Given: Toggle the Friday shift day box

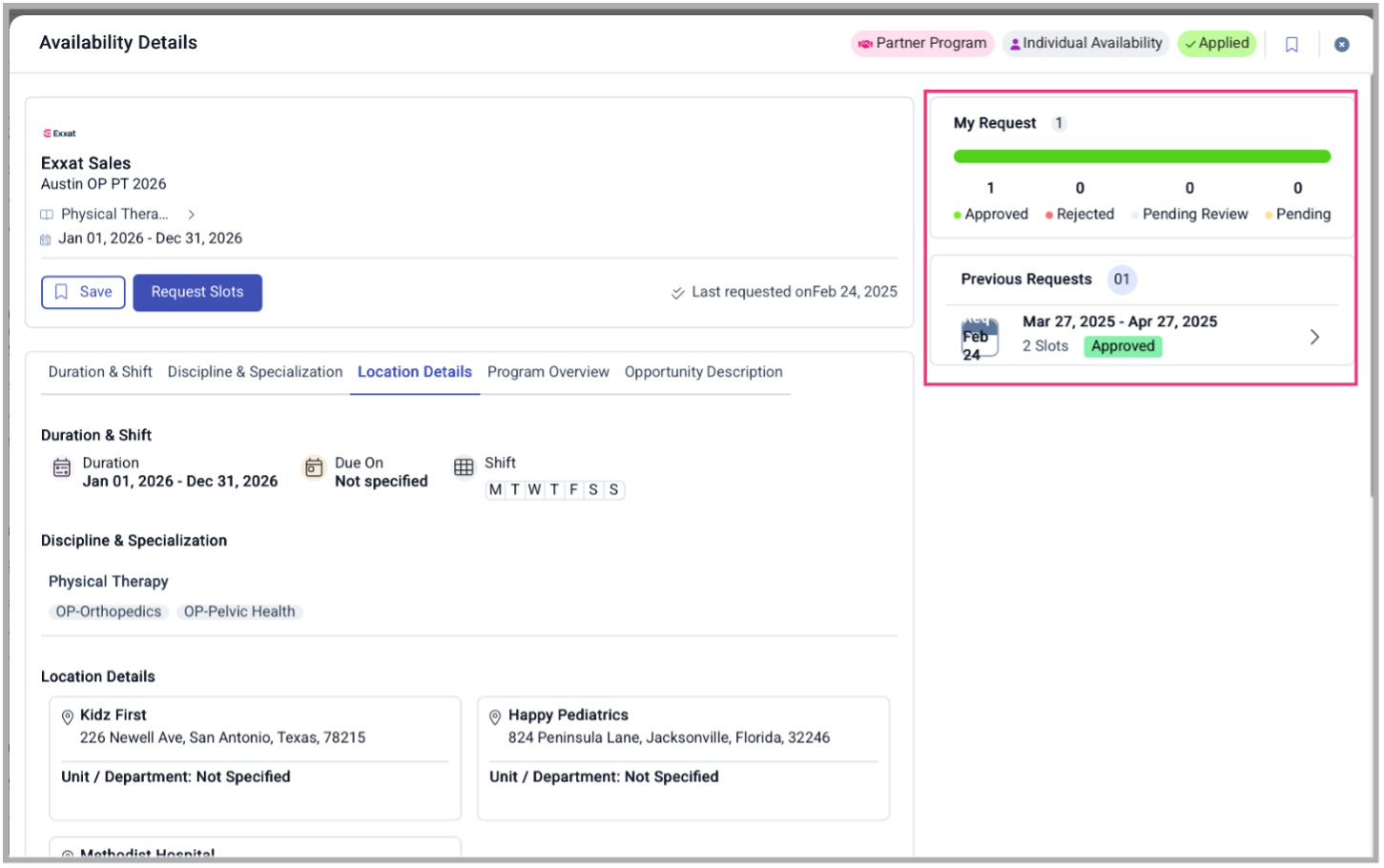Looking at the screenshot, I should pyautogui.click(x=573, y=490).
